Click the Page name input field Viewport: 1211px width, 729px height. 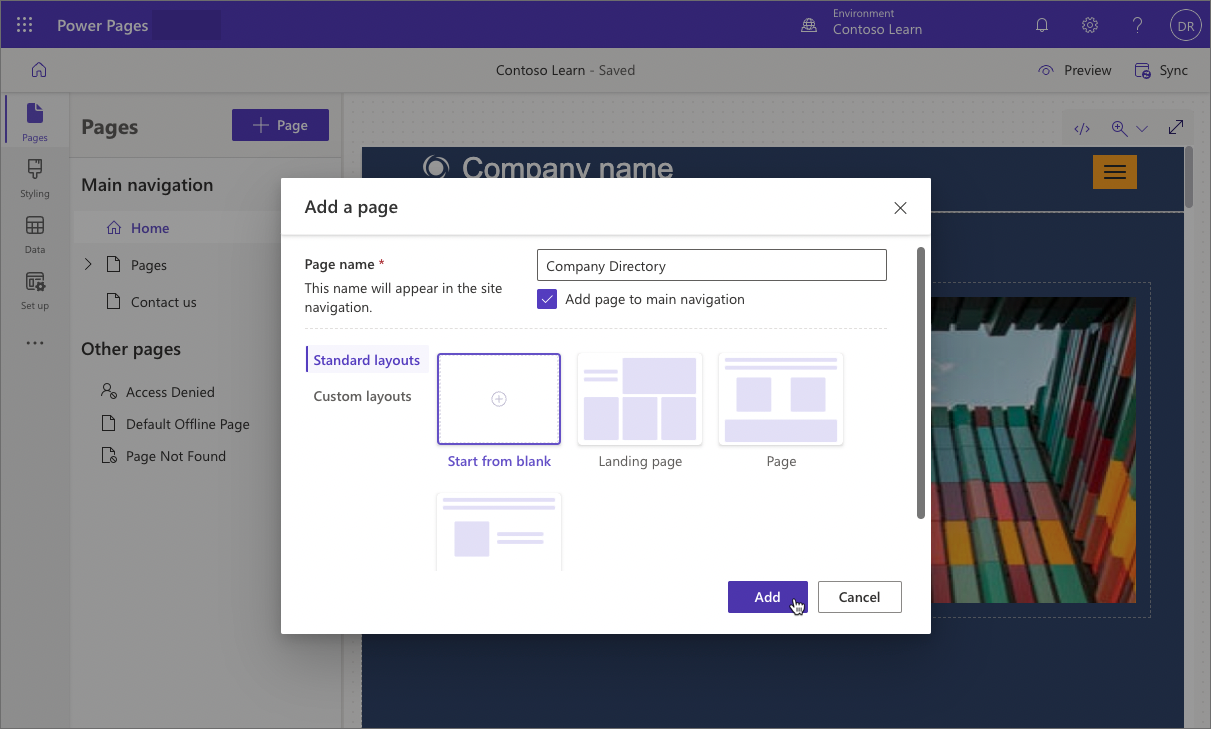click(x=712, y=265)
